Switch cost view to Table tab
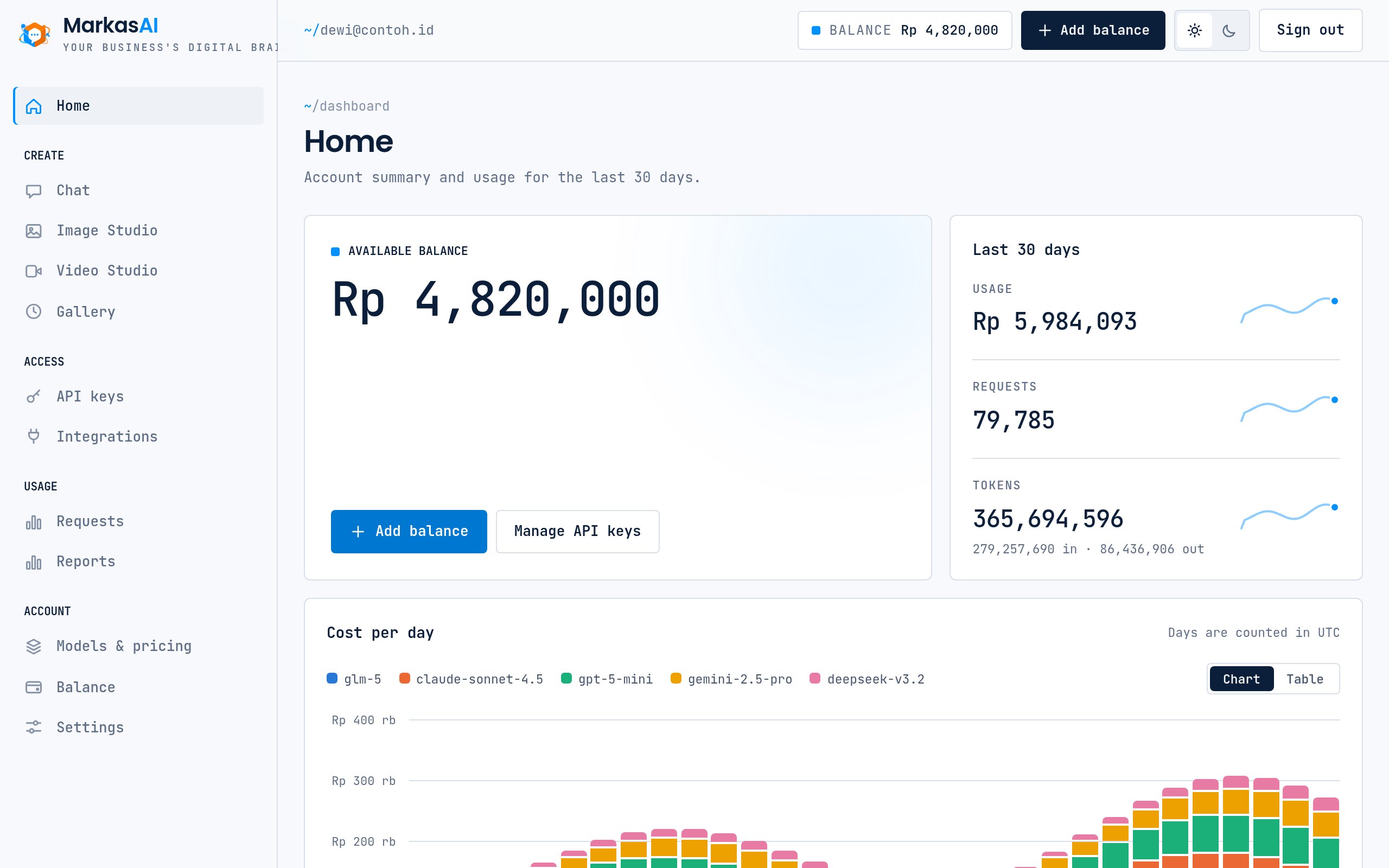 [1304, 679]
